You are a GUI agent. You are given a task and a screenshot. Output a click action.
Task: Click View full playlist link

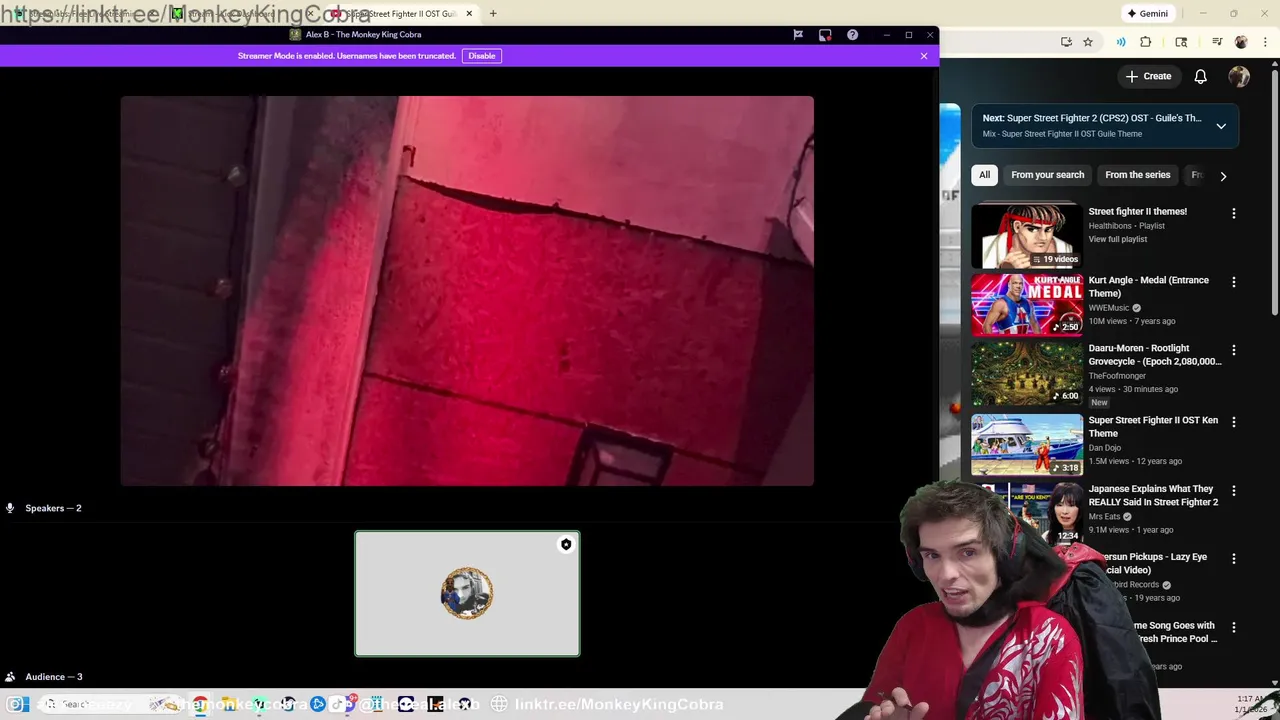tap(1117, 239)
